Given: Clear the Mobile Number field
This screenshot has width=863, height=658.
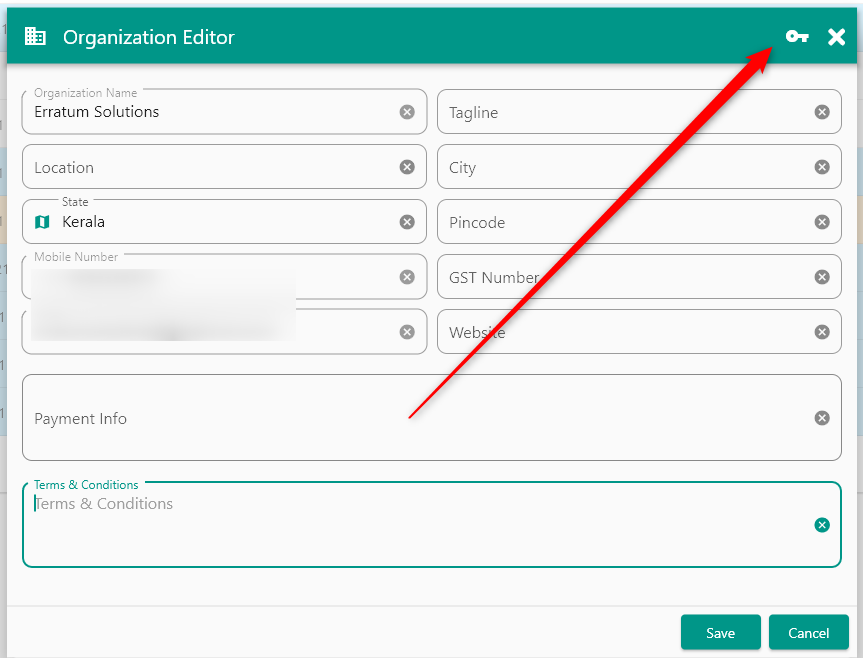Looking at the screenshot, I should coord(407,277).
